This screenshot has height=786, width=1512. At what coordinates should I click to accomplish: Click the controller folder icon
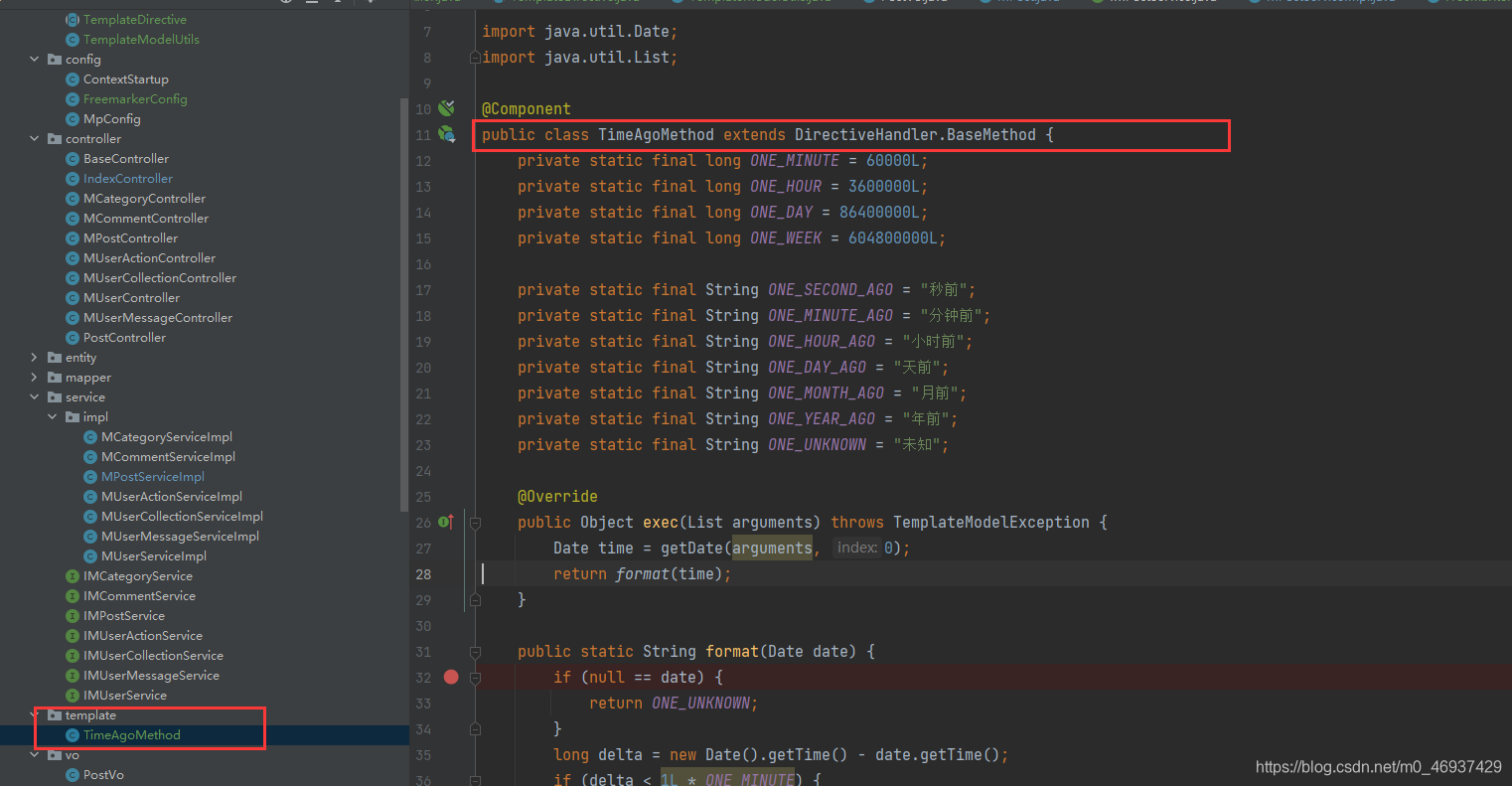tap(55, 139)
